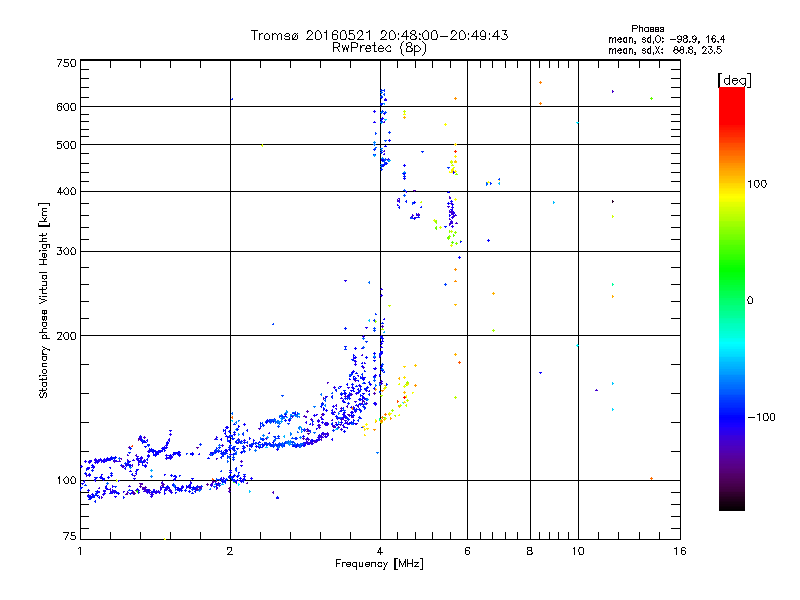Click the 'mean, sd,X: 88.8, 23.5' line
Image resolution: width=800 pixels, height=600 pixels.
tap(665, 50)
